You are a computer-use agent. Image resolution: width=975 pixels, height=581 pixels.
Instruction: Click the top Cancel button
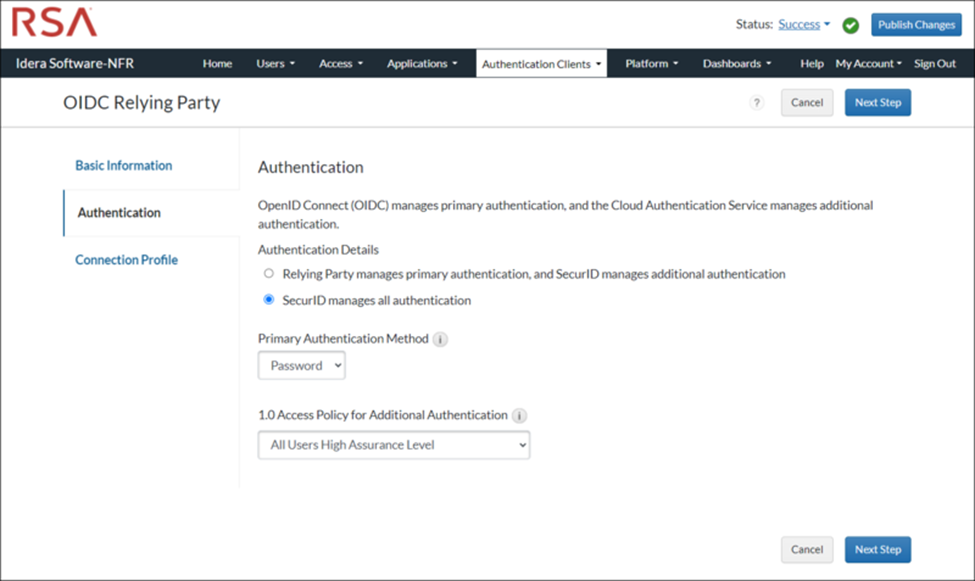point(806,103)
